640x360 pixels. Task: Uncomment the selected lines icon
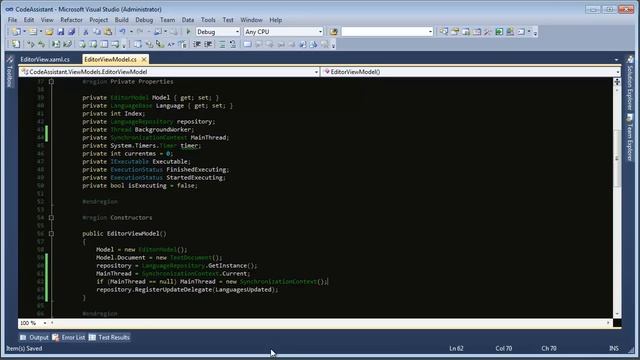pyautogui.click(x=233, y=44)
